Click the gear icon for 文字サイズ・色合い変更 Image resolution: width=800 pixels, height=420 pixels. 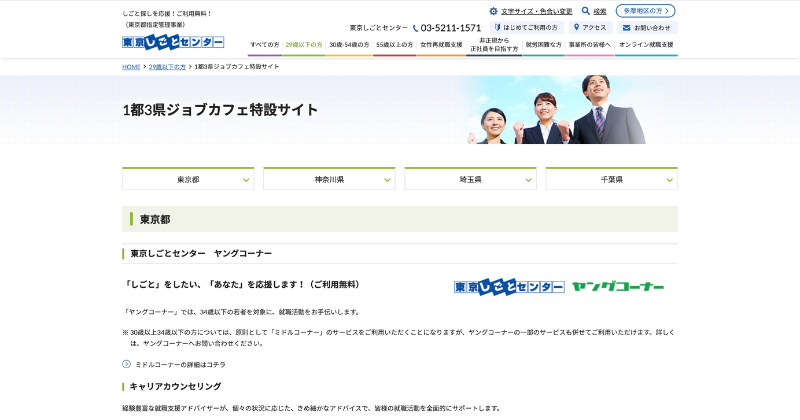493,11
